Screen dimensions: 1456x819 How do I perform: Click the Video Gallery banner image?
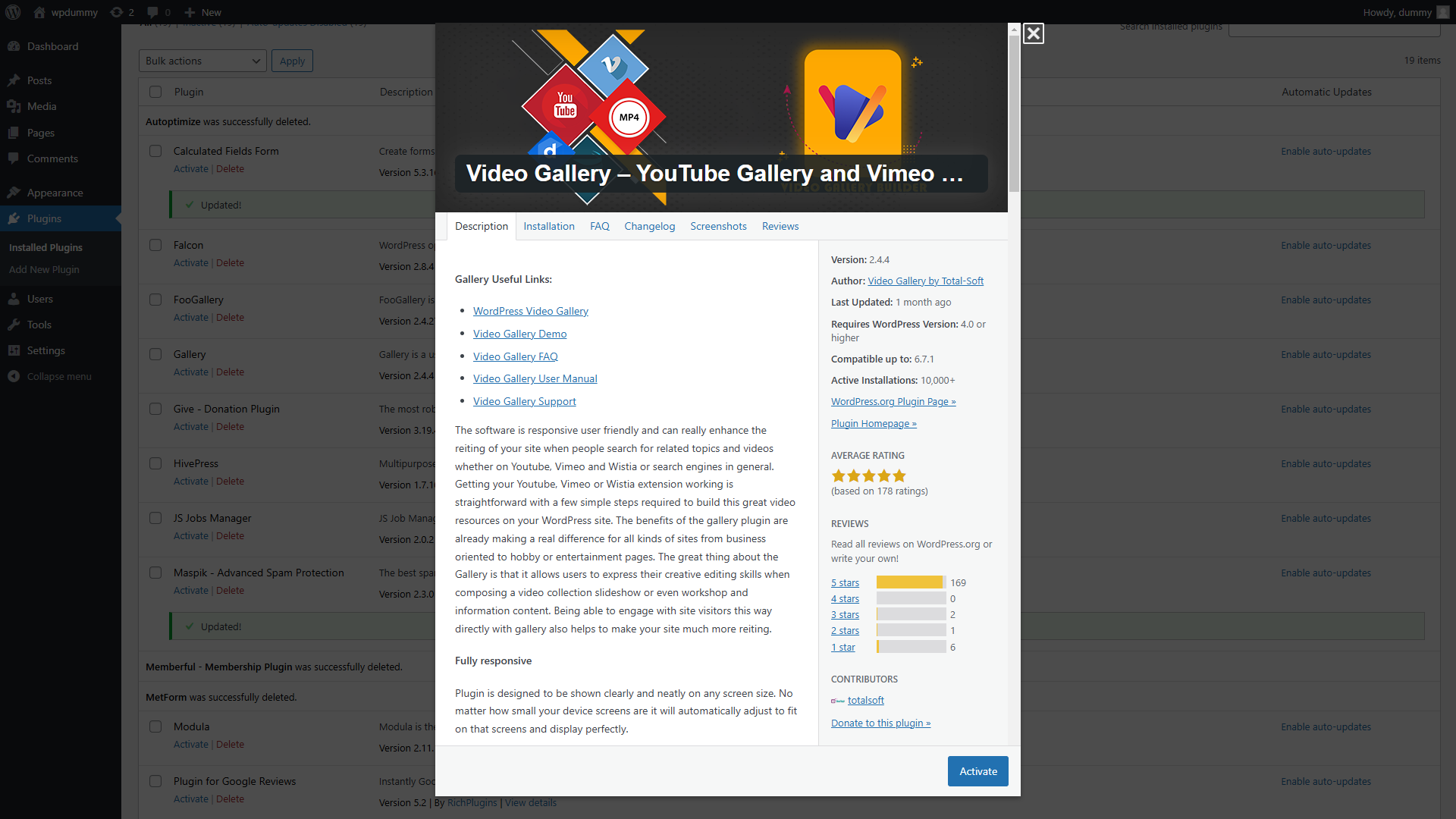pyautogui.click(x=721, y=118)
